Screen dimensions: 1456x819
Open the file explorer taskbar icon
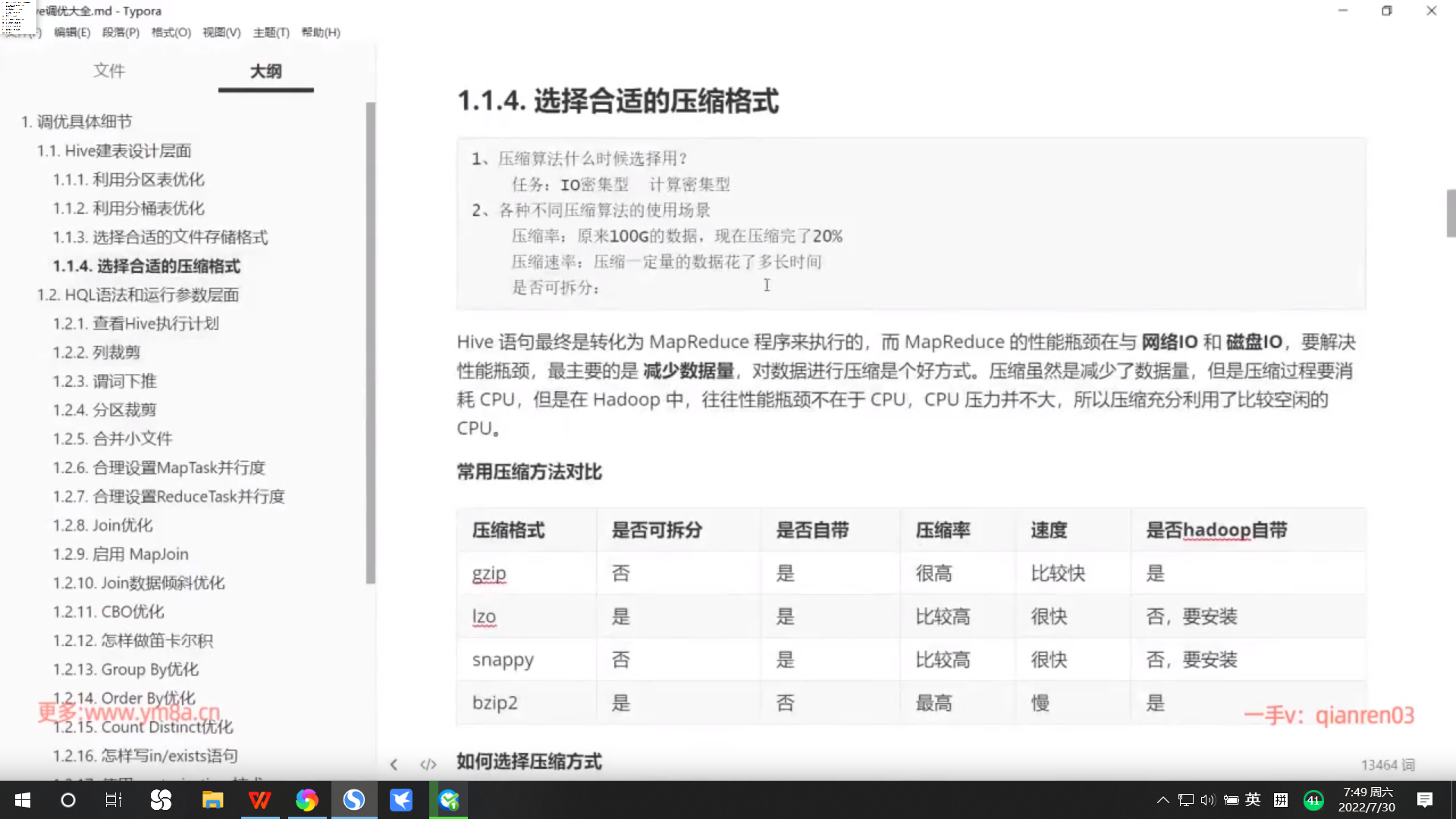pyautogui.click(x=212, y=800)
